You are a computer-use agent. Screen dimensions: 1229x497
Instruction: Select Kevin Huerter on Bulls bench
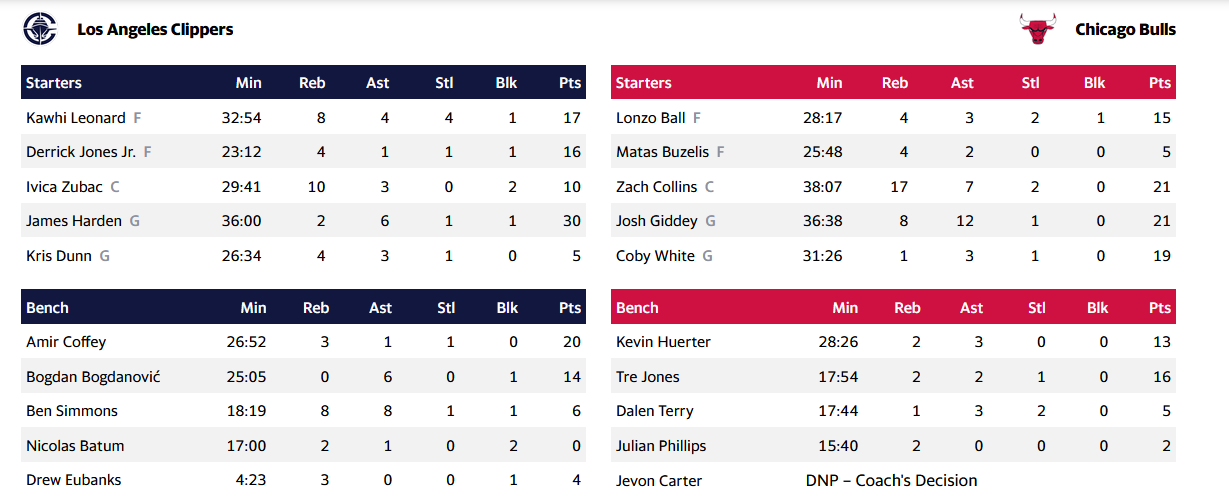[x=663, y=342]
